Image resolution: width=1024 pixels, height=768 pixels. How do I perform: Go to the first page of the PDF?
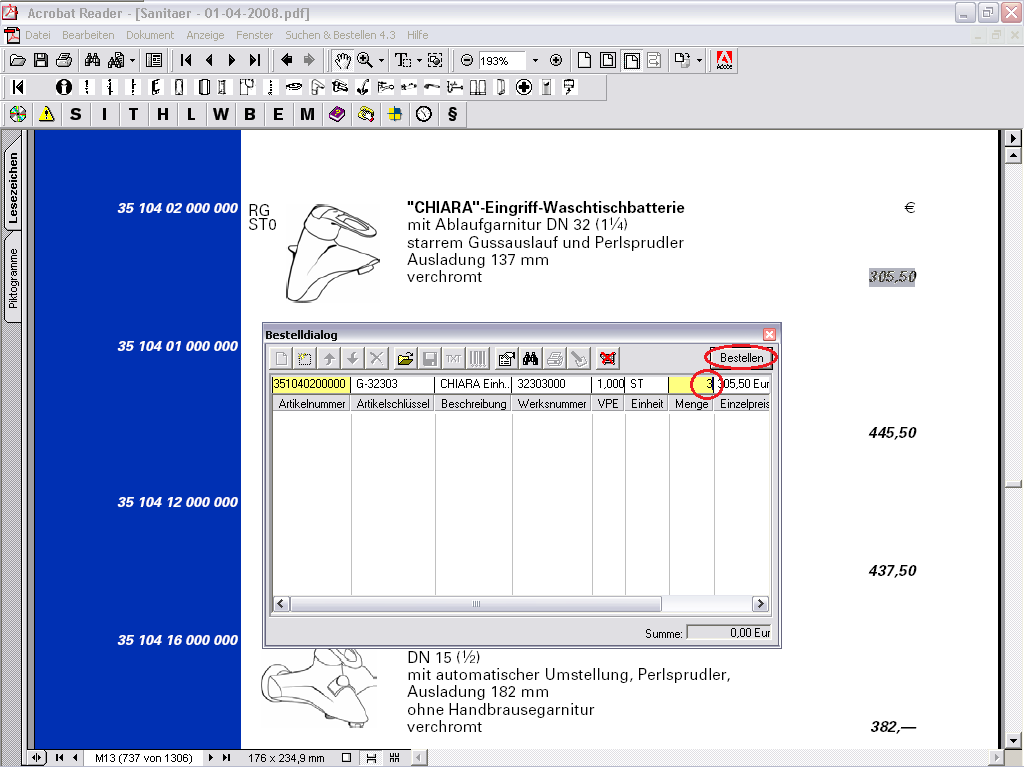pos(186,61)
